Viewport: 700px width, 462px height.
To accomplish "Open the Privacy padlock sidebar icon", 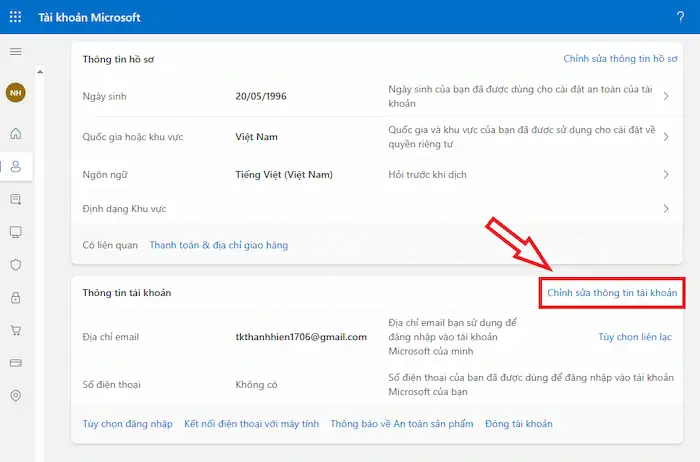I will [x=16, y=298].
